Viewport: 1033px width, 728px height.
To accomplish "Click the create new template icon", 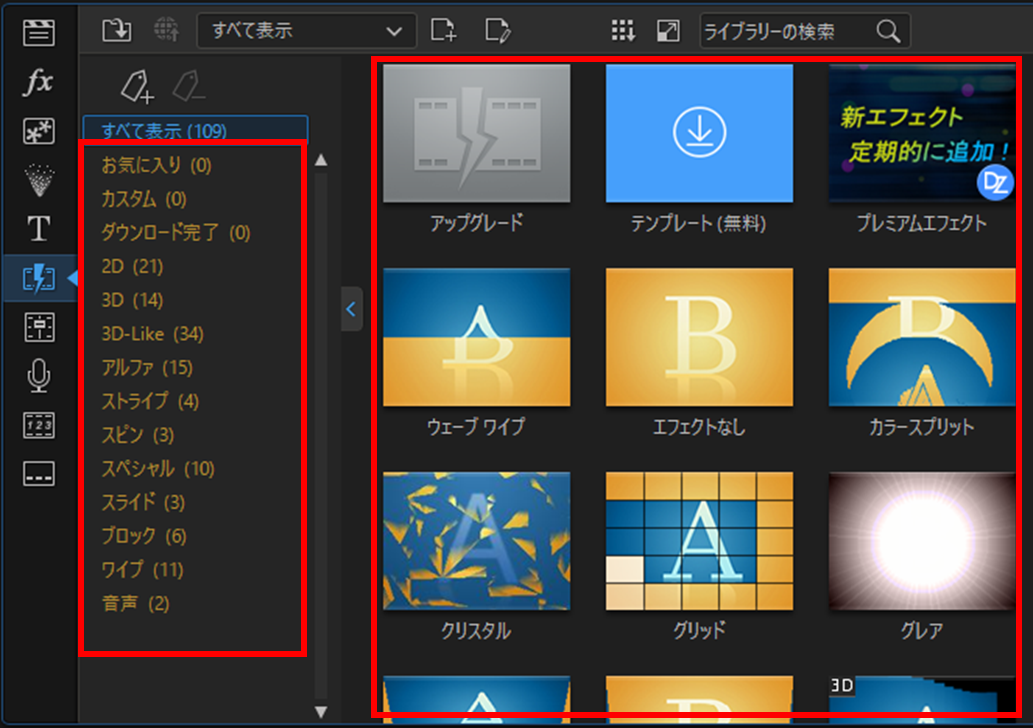I will (x=443, y=30).
